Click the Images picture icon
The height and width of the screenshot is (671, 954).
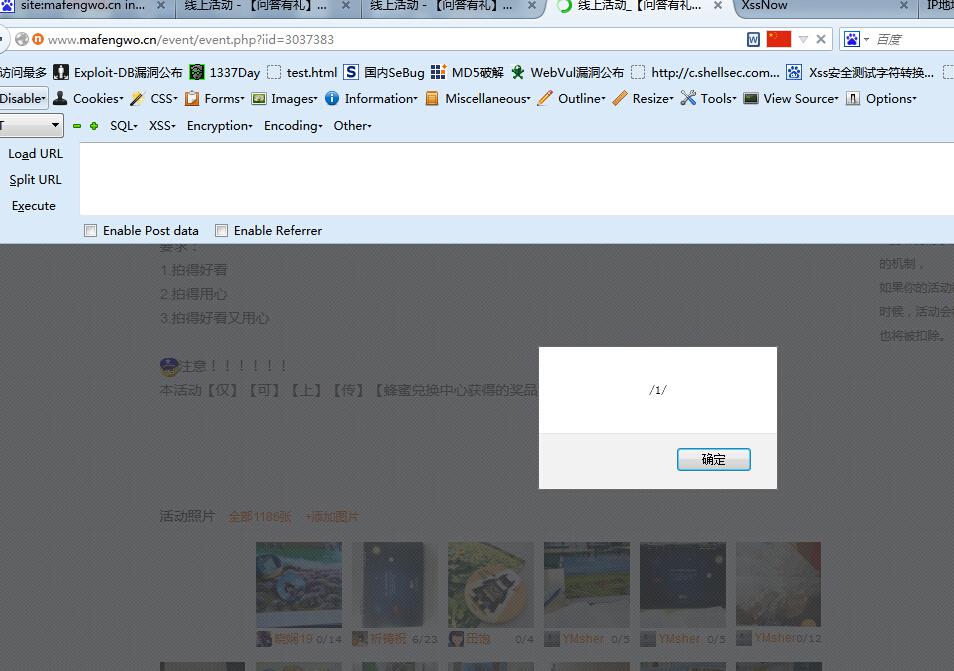tap(259, 98)
